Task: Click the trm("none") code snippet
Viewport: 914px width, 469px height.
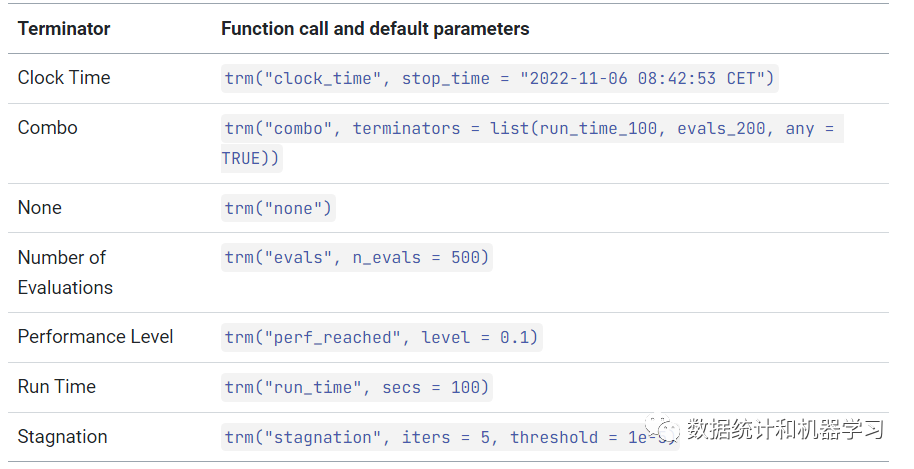Action: [278, 208]
